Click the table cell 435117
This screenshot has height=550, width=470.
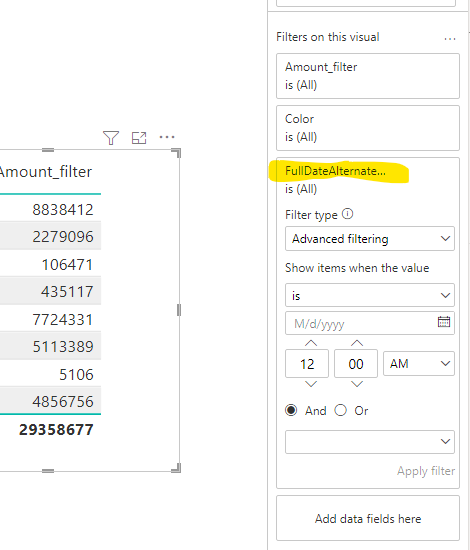67,291
